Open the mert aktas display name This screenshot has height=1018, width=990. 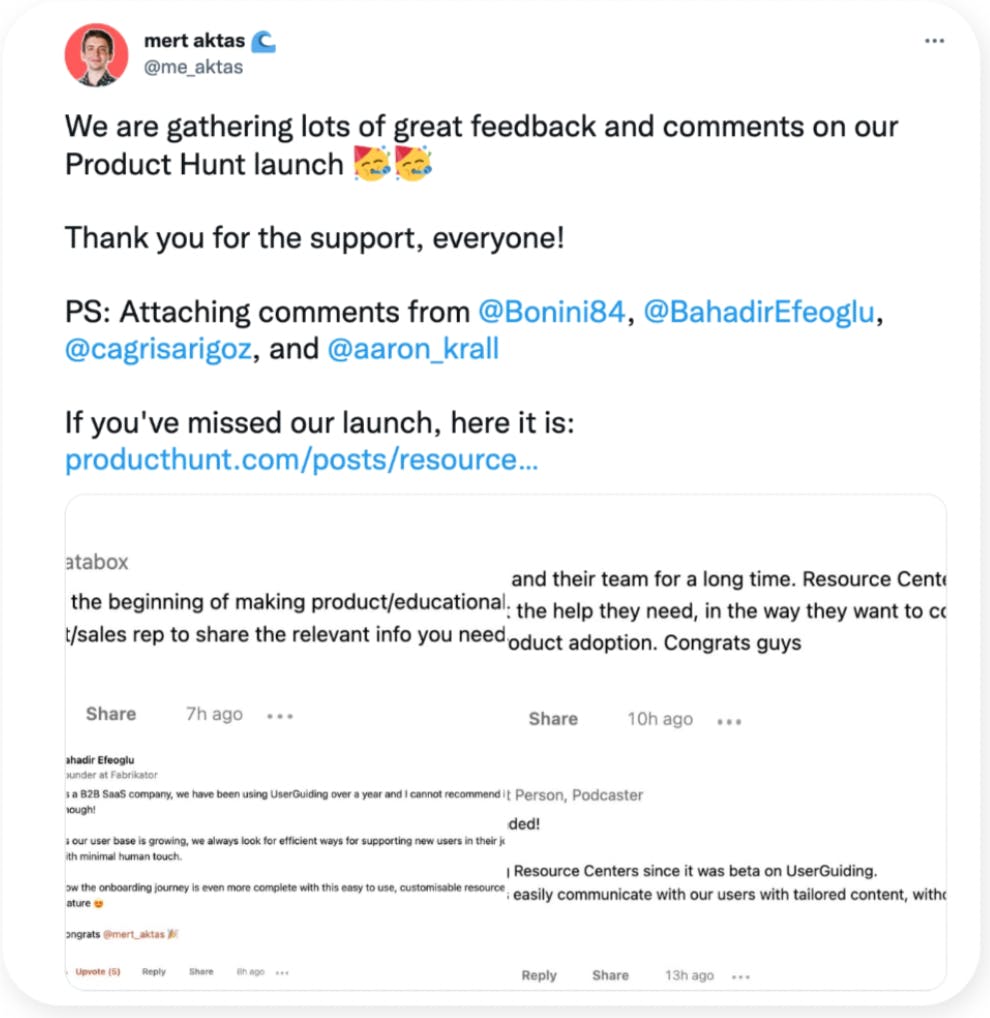tap(192, 42)
